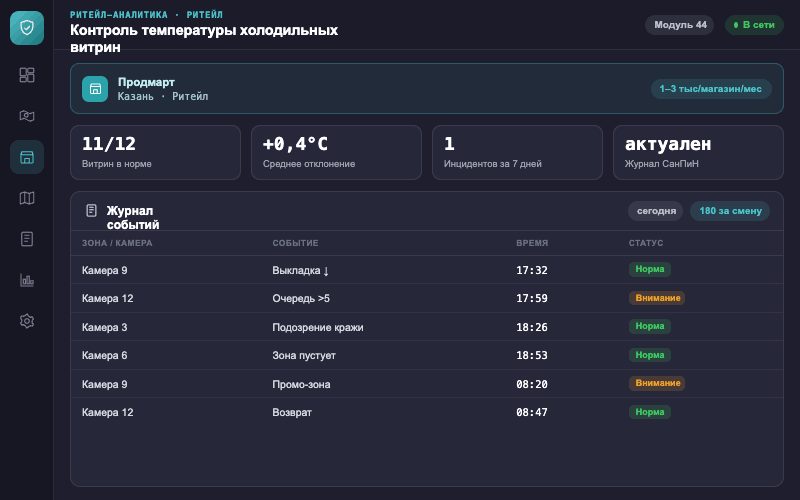Click the Подозрение кражи event
Screen dimensions: 800x500
point(317,327)
